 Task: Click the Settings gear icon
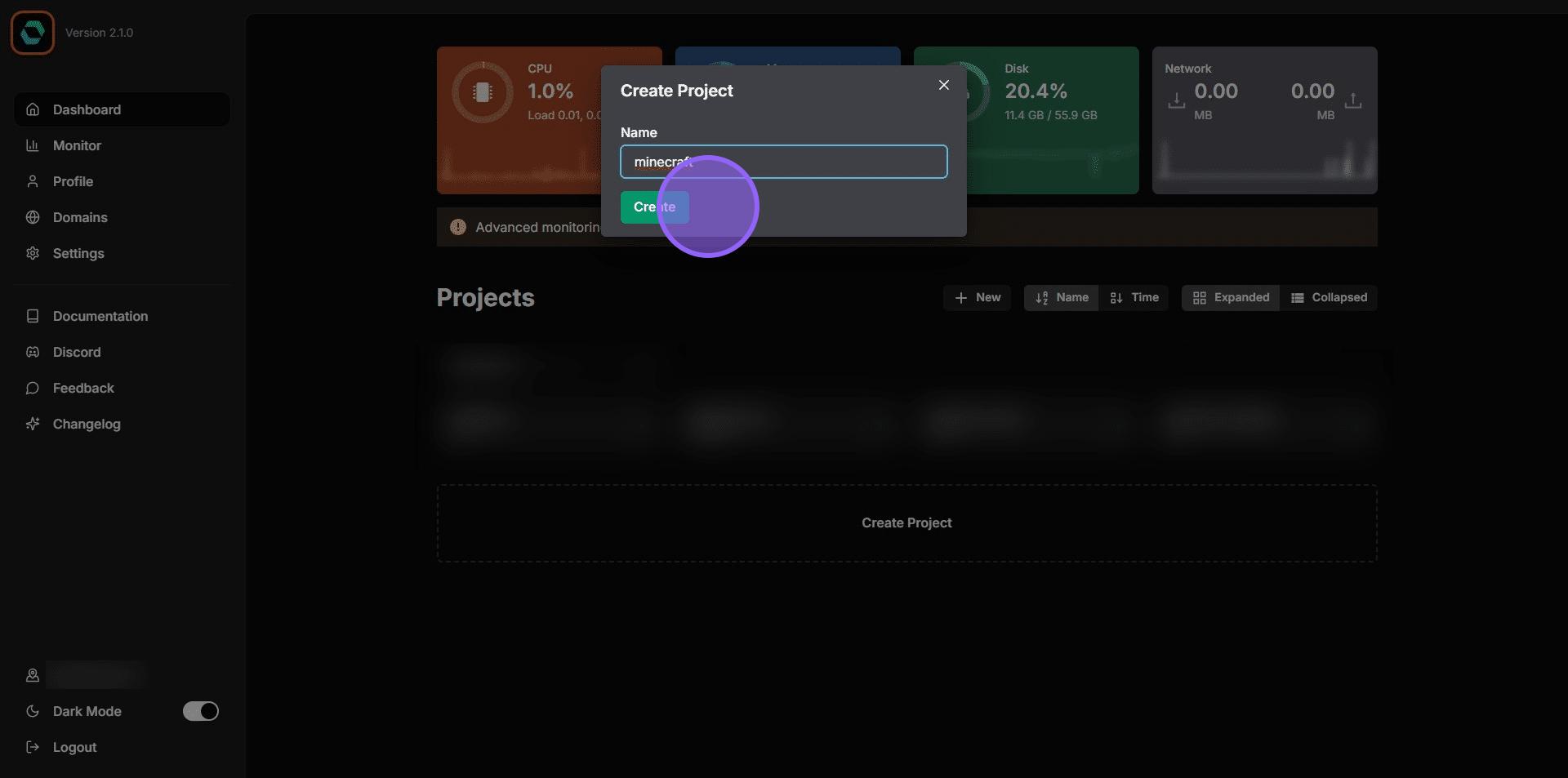[33, 253]
